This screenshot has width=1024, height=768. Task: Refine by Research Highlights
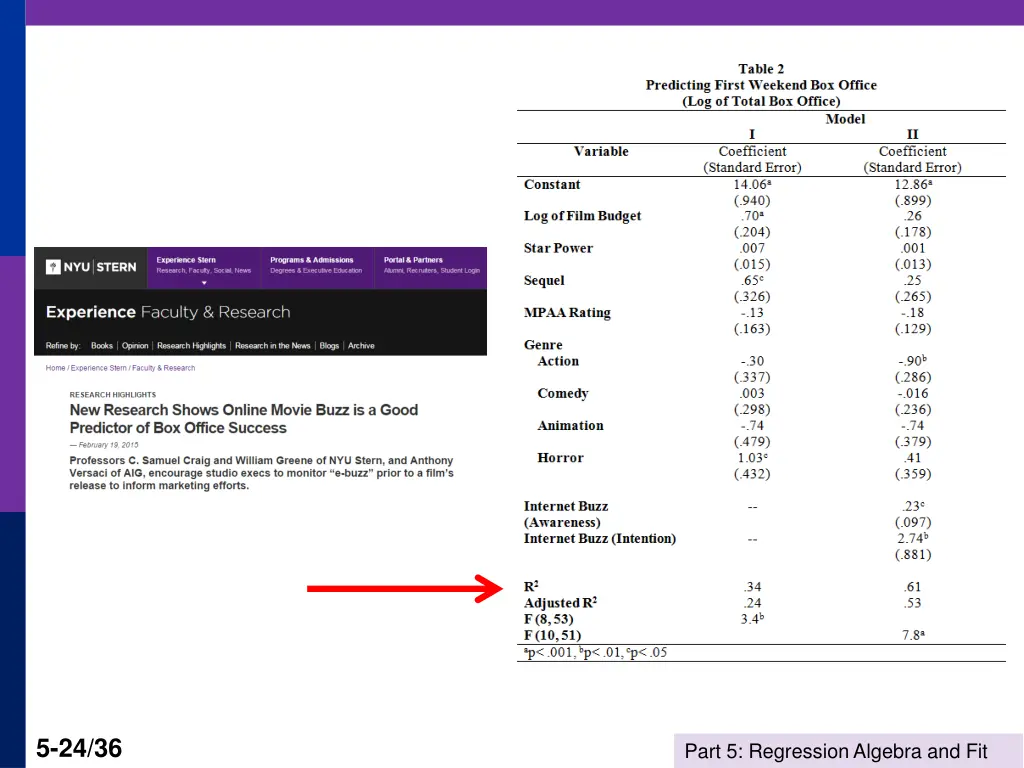[x=191, y=346]
